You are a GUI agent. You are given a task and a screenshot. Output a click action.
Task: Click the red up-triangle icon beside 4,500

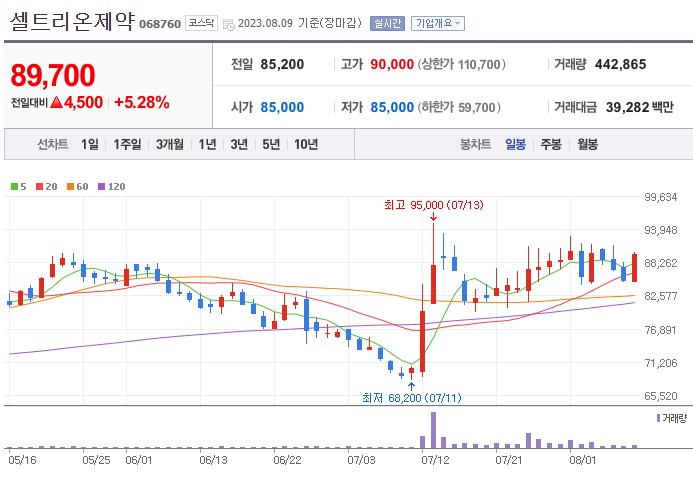pos(56,102)
